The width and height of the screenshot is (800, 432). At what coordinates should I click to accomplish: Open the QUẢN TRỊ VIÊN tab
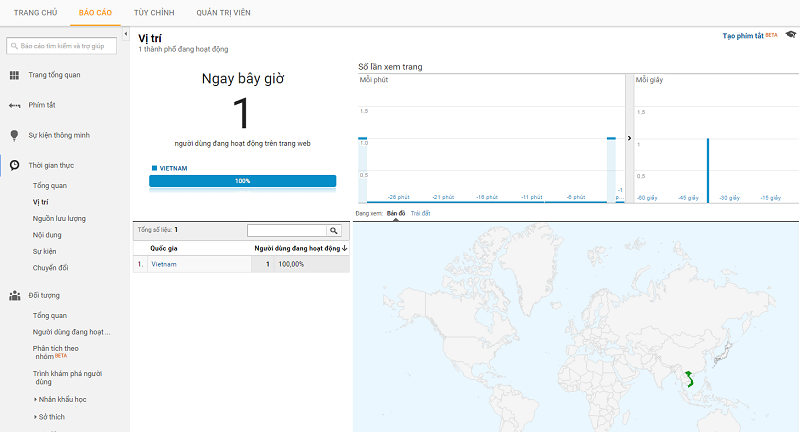[x=225, y=12]
